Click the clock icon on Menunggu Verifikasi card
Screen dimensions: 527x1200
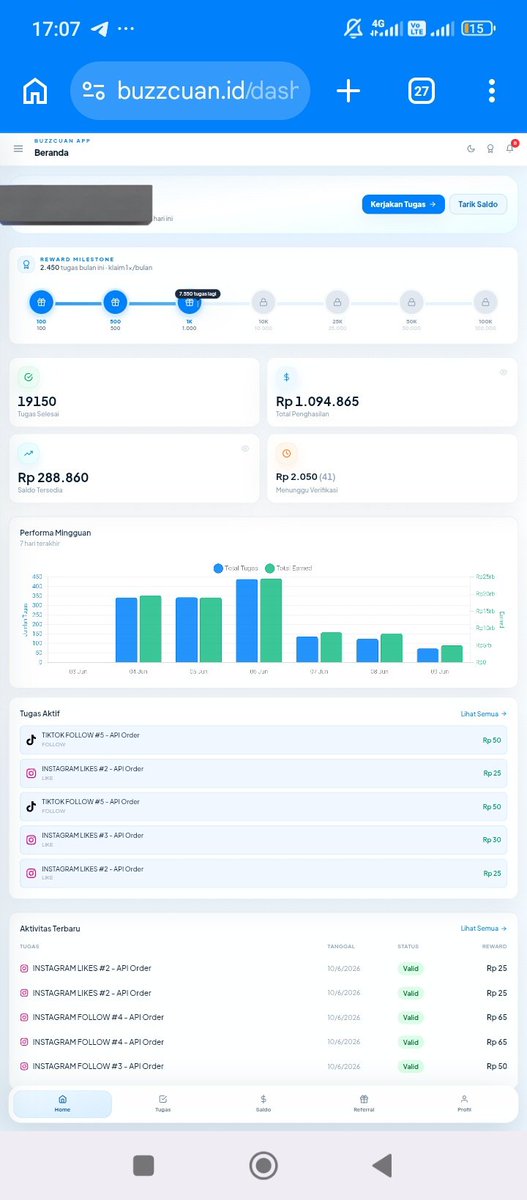[x=287, y=453]
